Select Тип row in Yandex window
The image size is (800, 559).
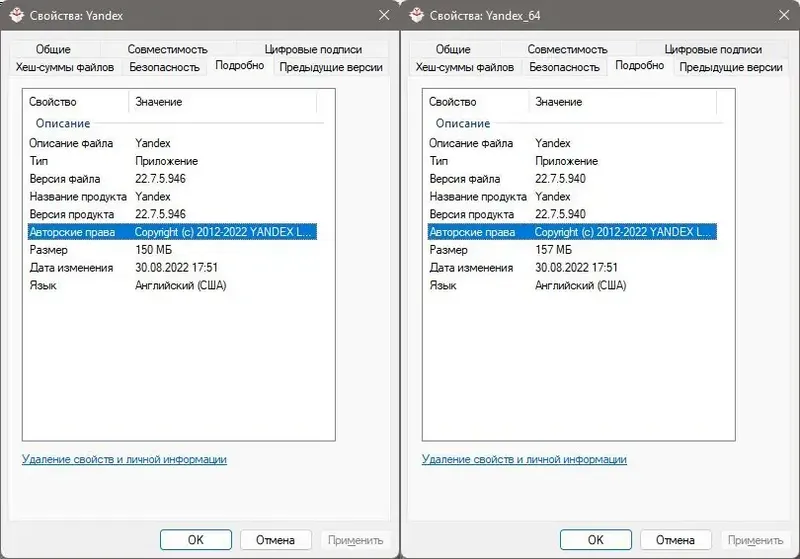click(172, 161)
